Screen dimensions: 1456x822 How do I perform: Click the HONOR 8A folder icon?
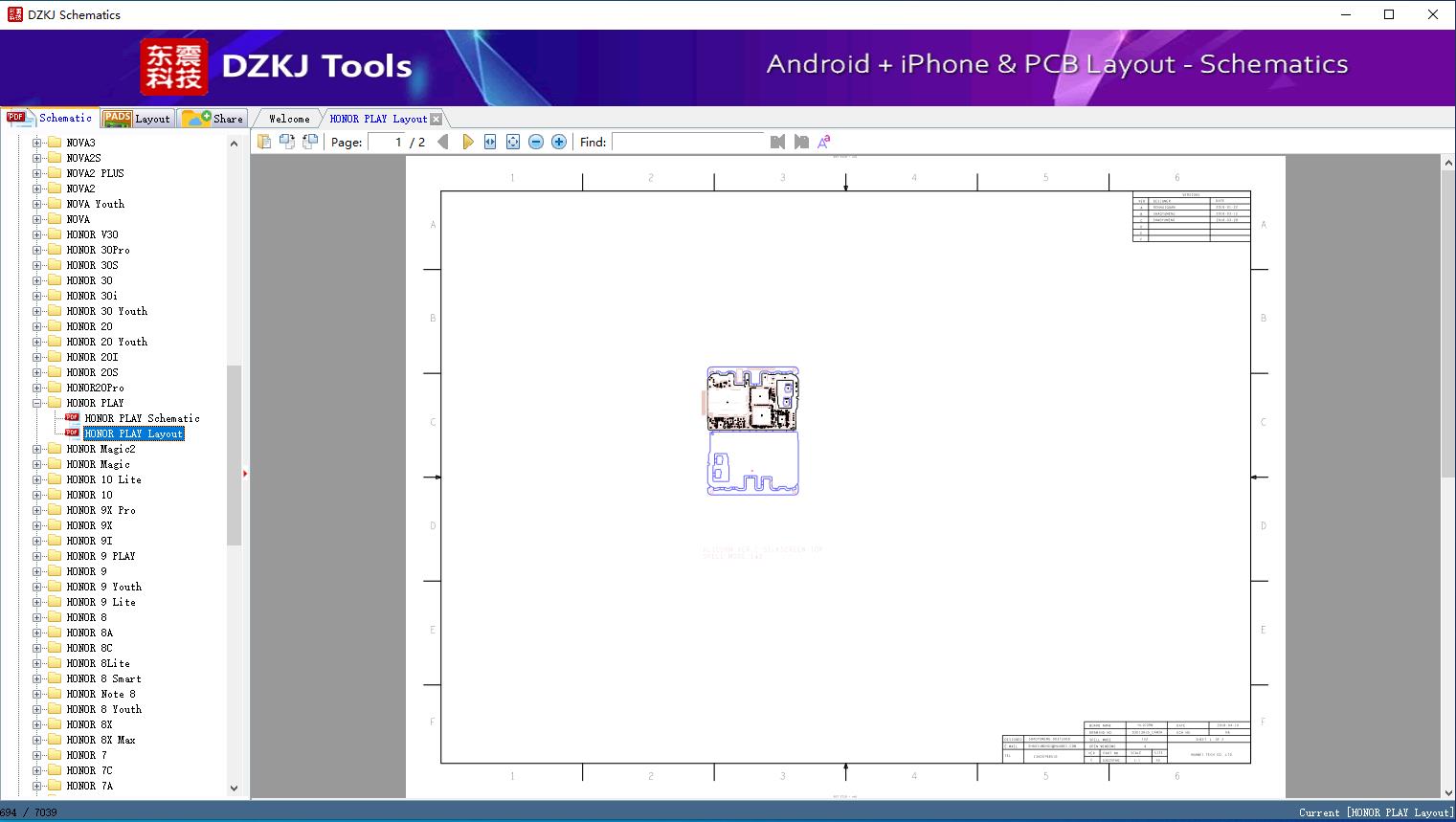coord(54,633)
